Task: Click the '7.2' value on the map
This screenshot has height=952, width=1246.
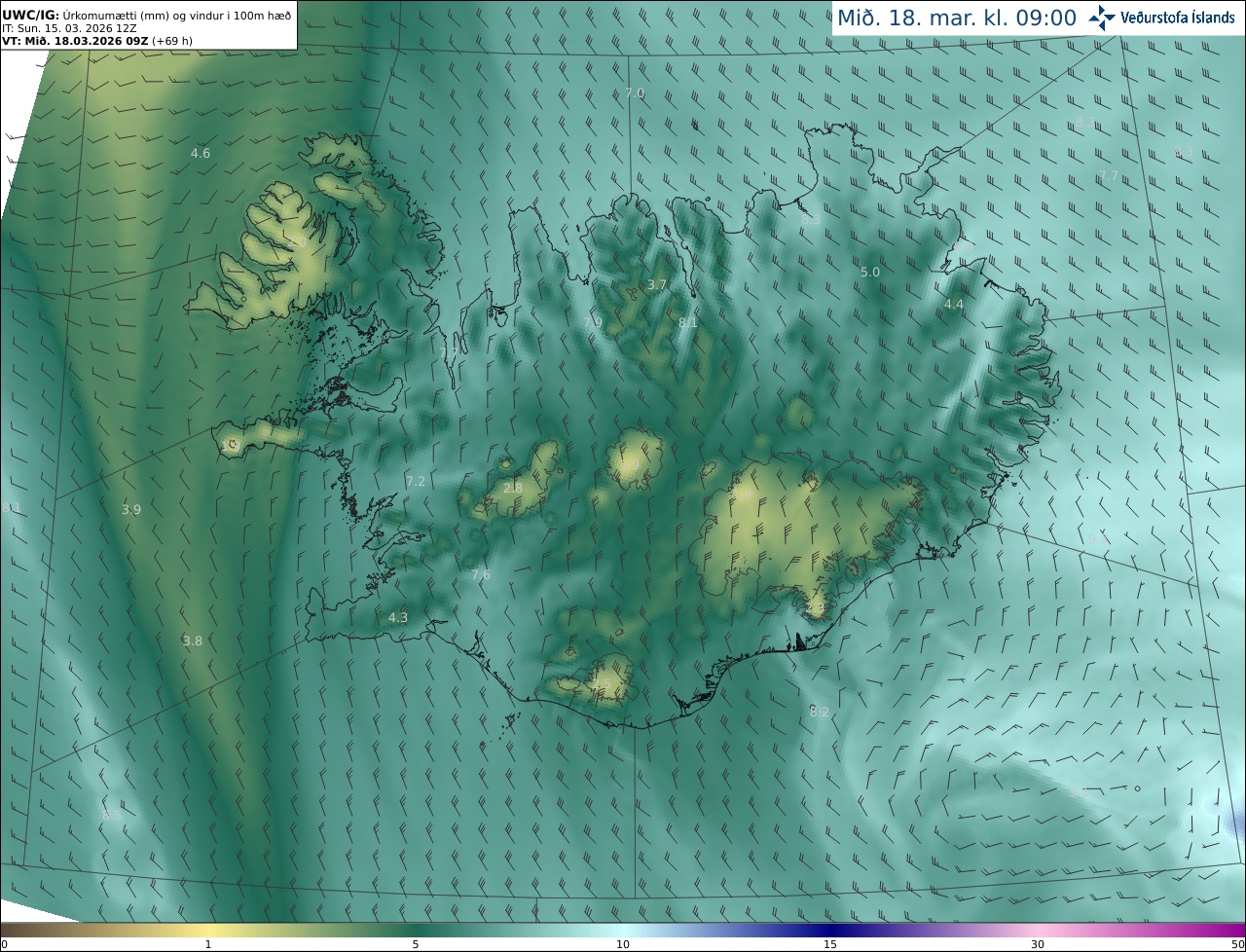Action: coord(416,481)
